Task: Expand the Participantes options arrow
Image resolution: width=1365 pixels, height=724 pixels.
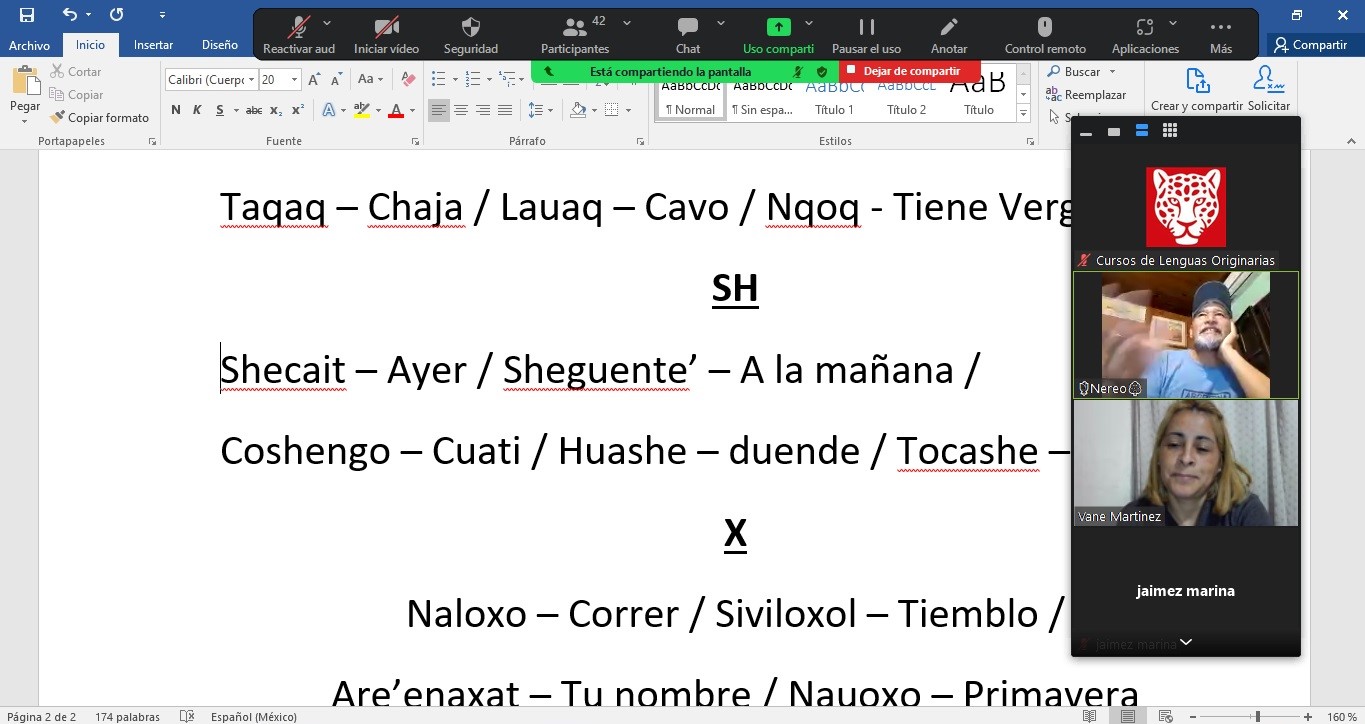Action: click(627, 23)
